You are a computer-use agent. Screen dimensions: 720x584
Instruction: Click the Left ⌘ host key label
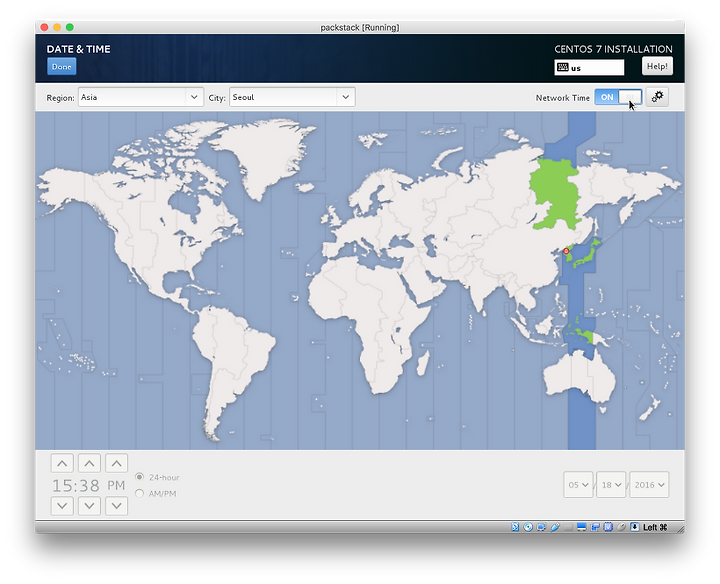(x=655, y=527)
